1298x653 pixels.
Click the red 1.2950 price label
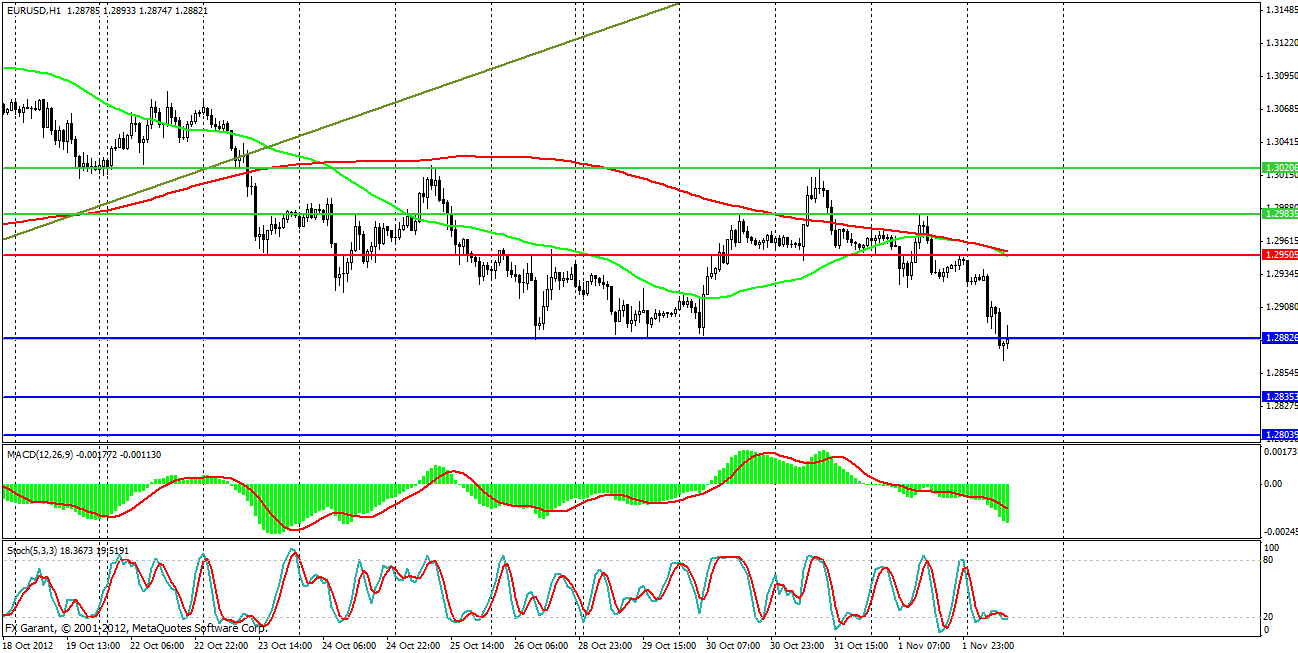(1279, 255)
